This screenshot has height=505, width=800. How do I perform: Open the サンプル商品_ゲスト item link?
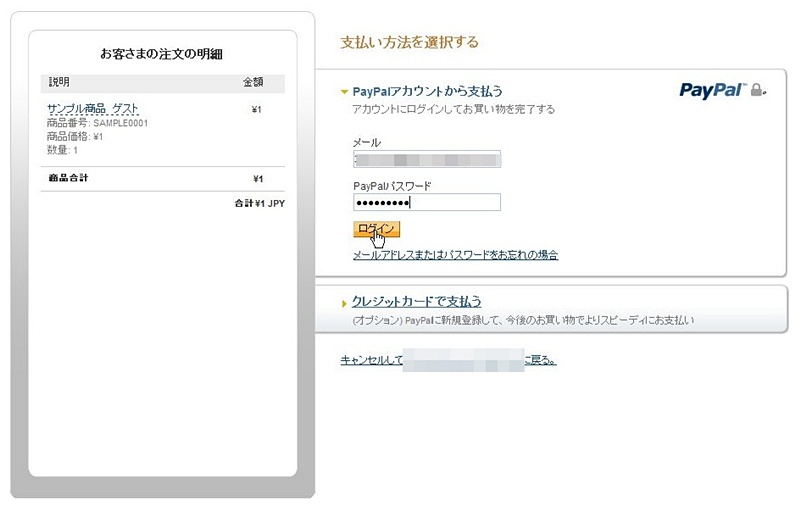tap(92, 108)
